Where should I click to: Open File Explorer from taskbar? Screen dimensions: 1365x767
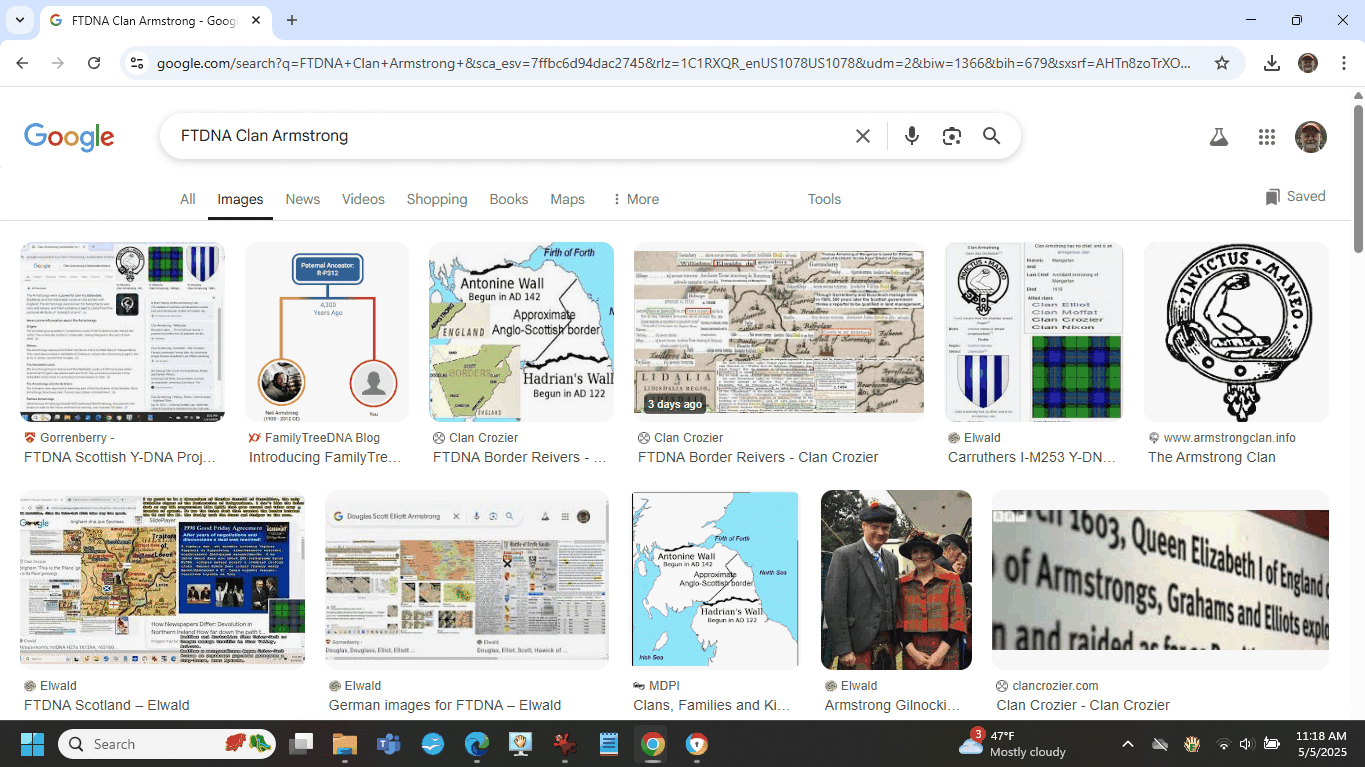[x=344, y=744]
